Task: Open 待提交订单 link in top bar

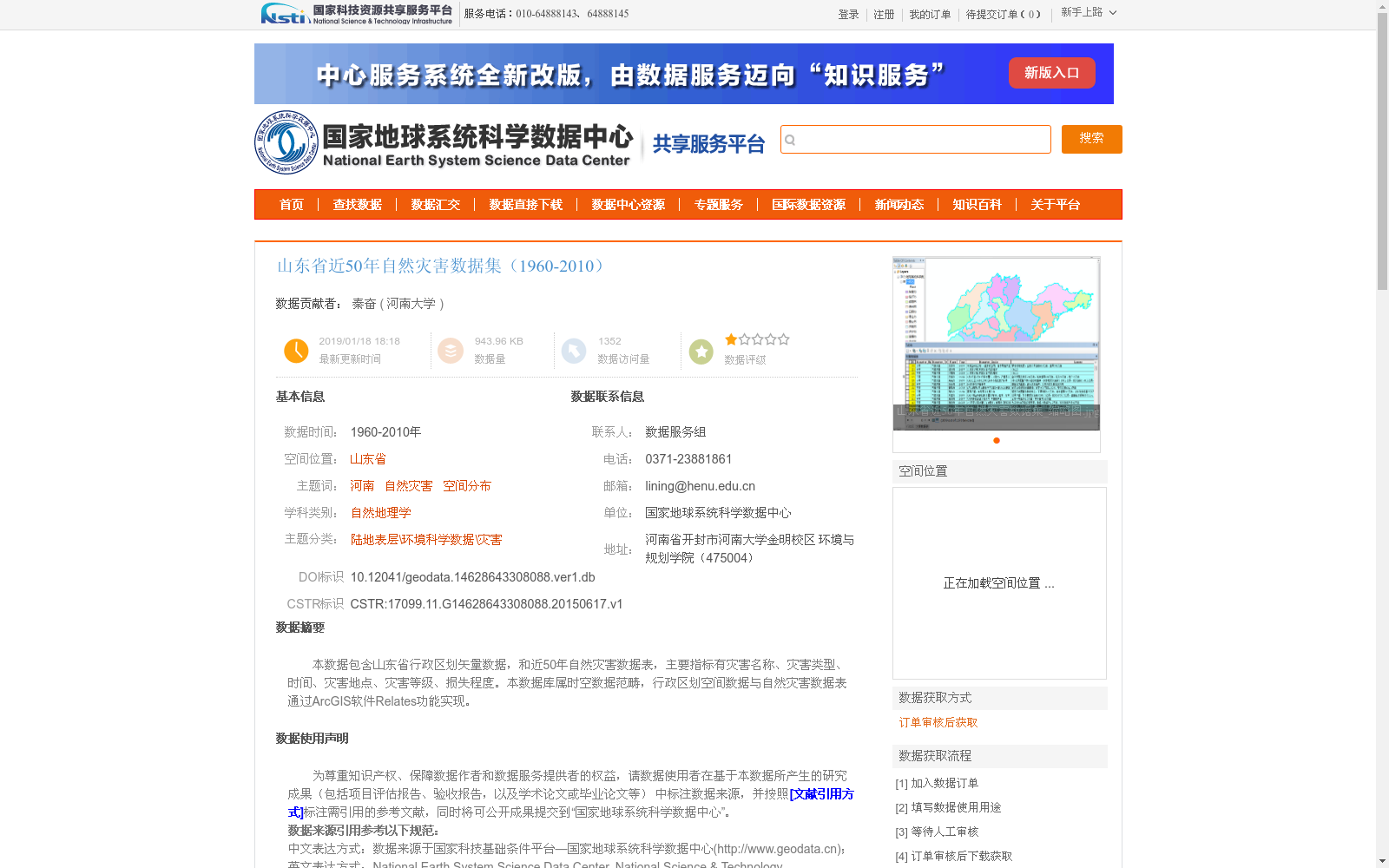Action: pyautogui.click(x=1004, y=15)
